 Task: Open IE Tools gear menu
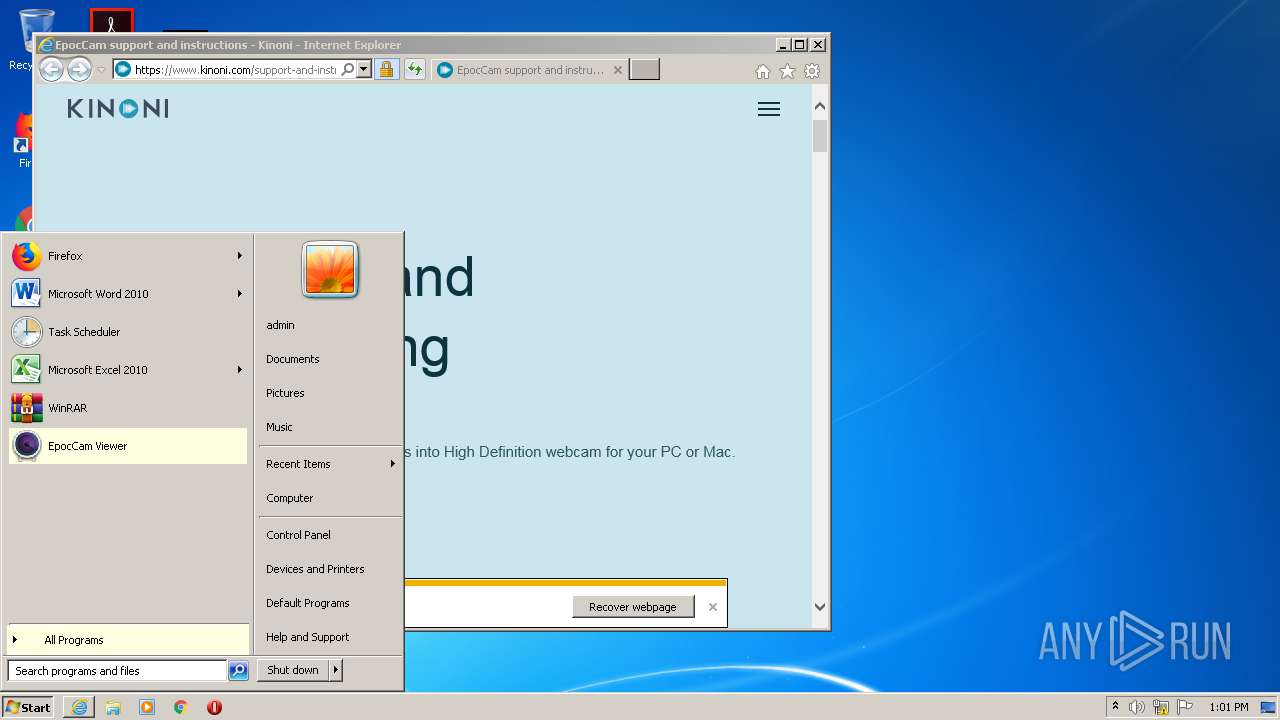pyautogui.click(x=812, y=71)
